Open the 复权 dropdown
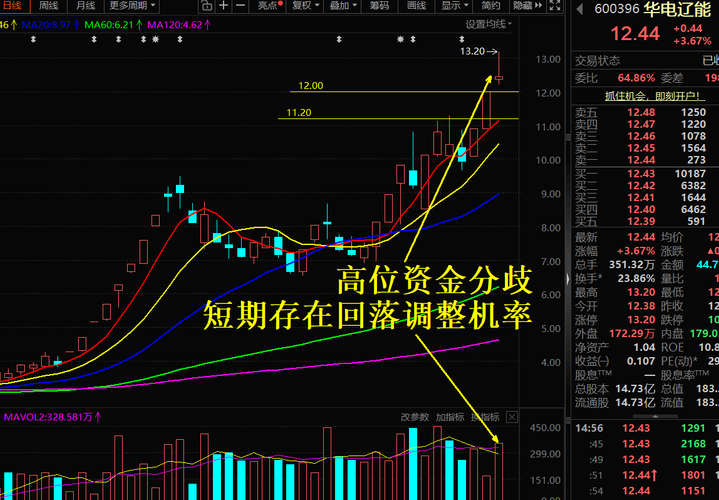This screenshot has width=719, height=500. 305,6
